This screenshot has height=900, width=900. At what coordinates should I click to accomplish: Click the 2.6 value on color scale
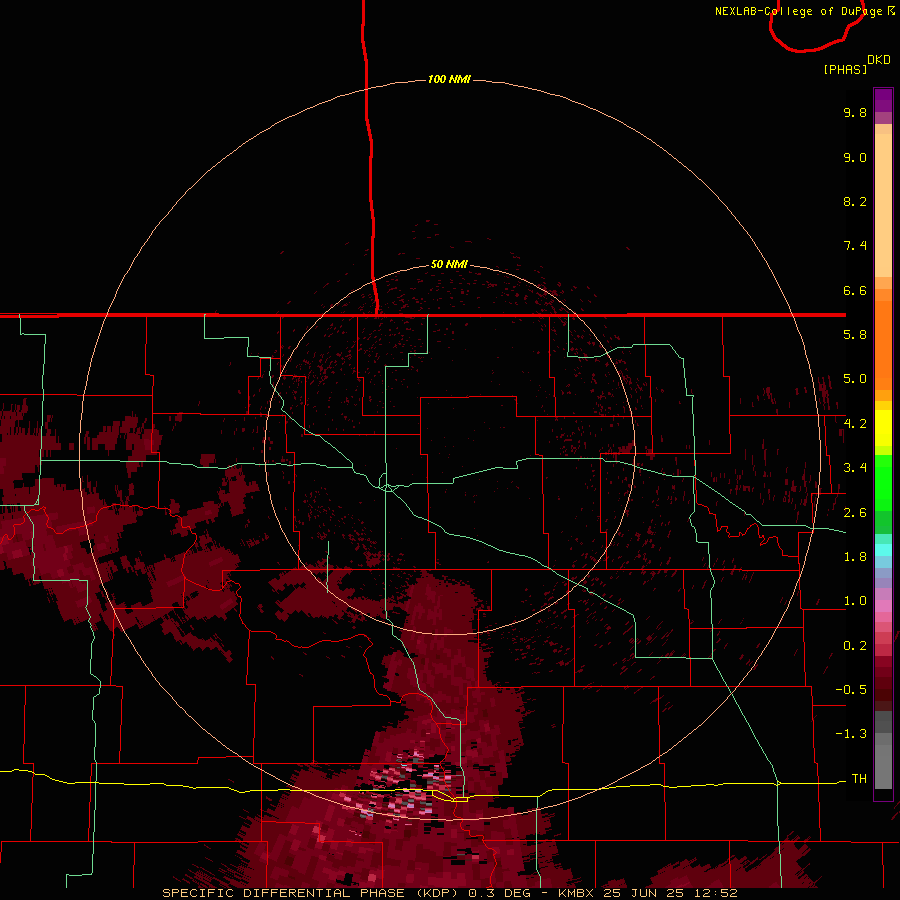855,513
